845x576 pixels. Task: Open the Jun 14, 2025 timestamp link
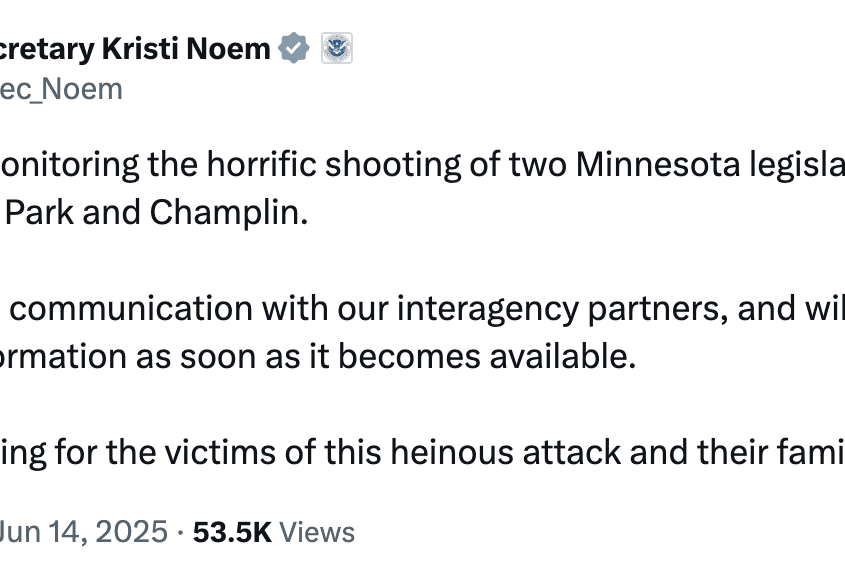pos(84,532)
